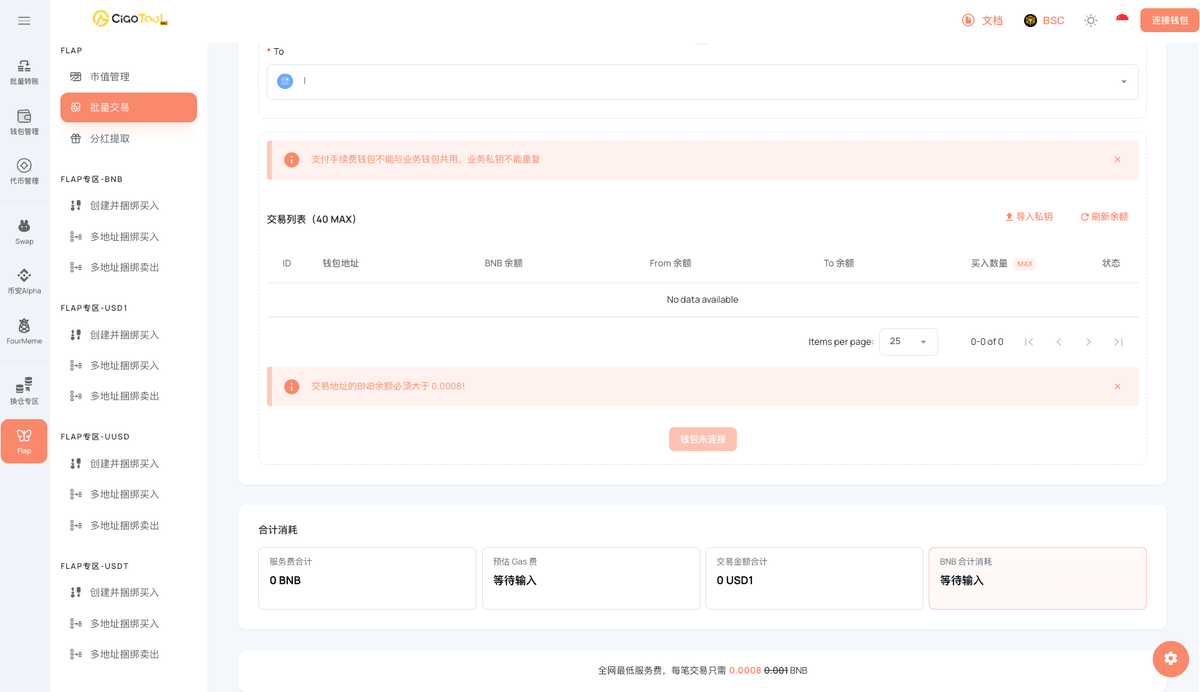Select the Swap section
Image resolution: width=1200 pixels, height=692 pixels.
[x=24, y=231]
